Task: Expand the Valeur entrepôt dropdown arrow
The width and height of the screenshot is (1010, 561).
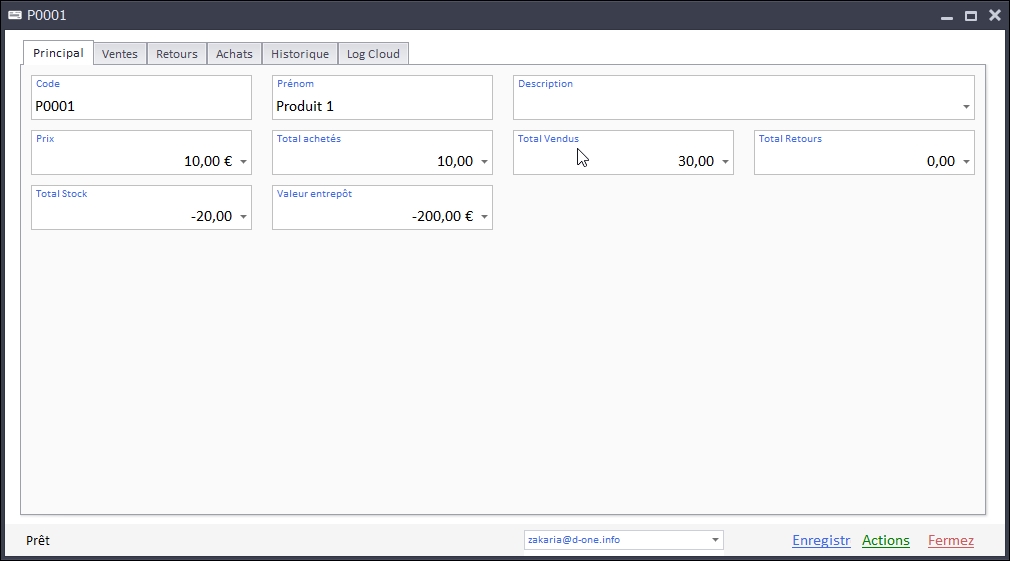Action: (484, 217)
